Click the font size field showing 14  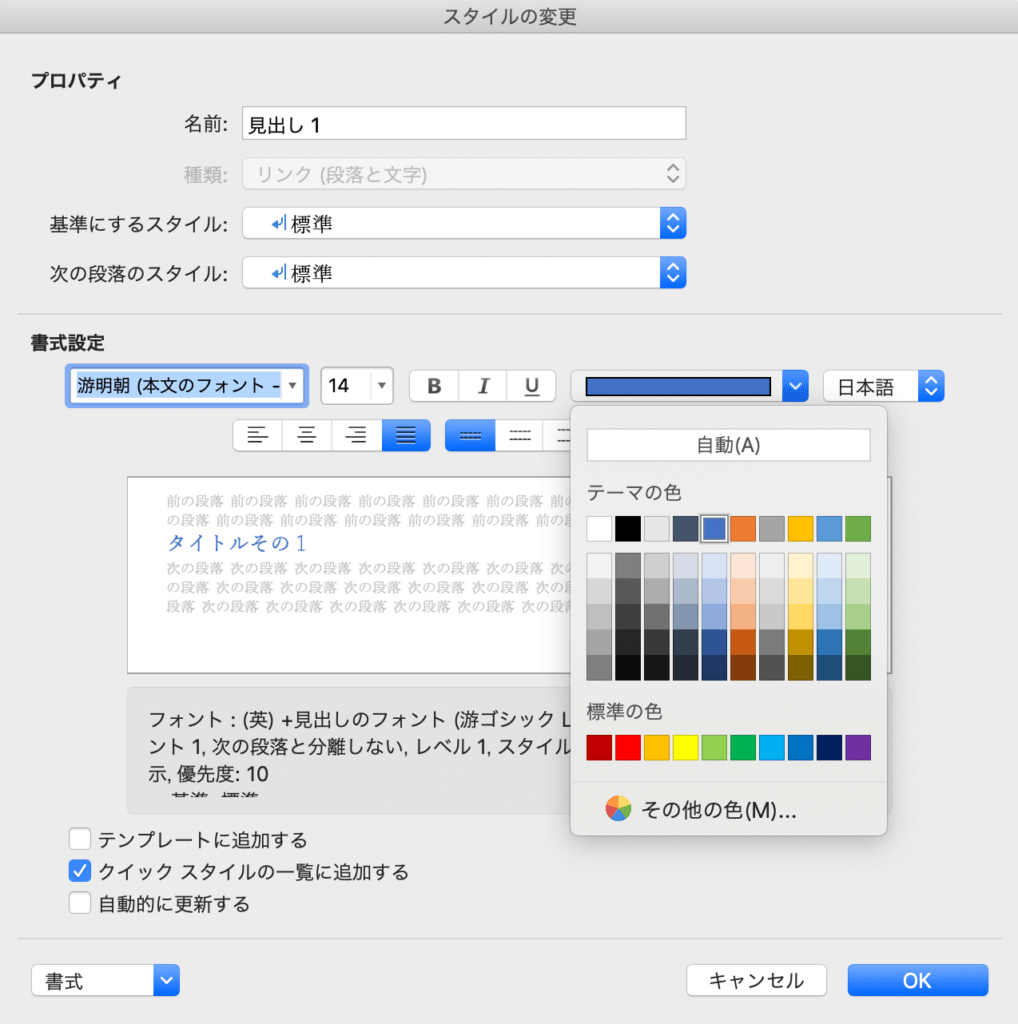point(347,386)
